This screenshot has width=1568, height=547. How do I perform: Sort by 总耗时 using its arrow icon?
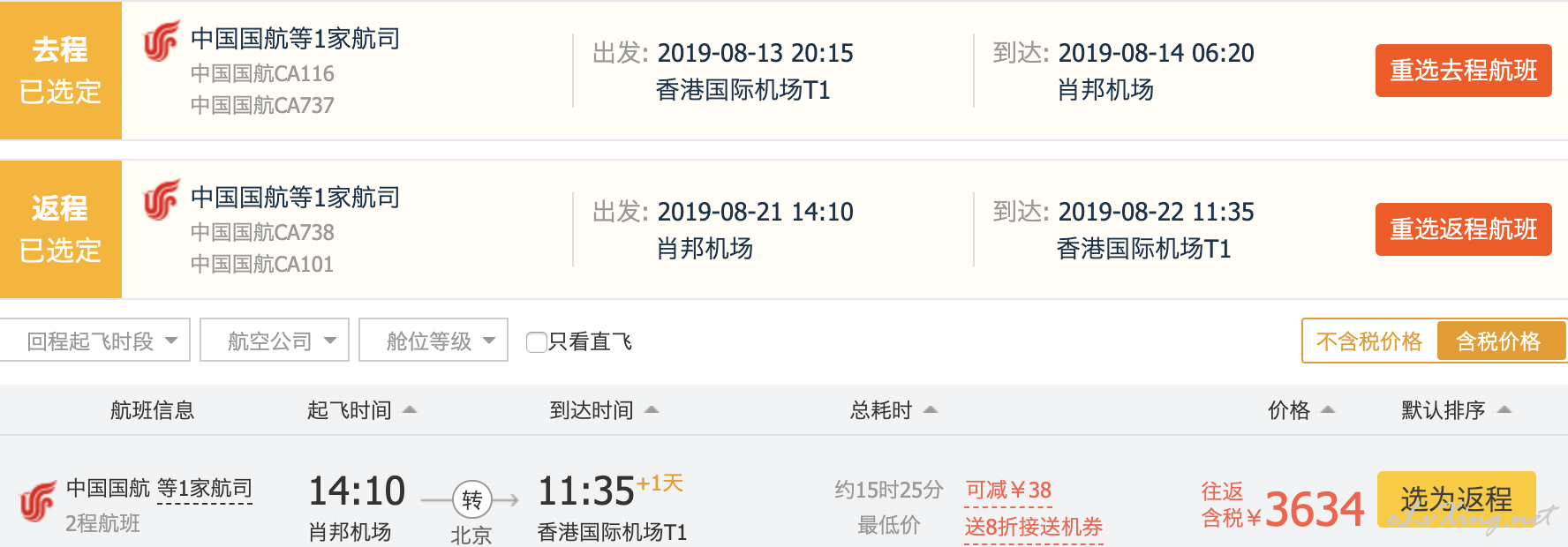931,409
